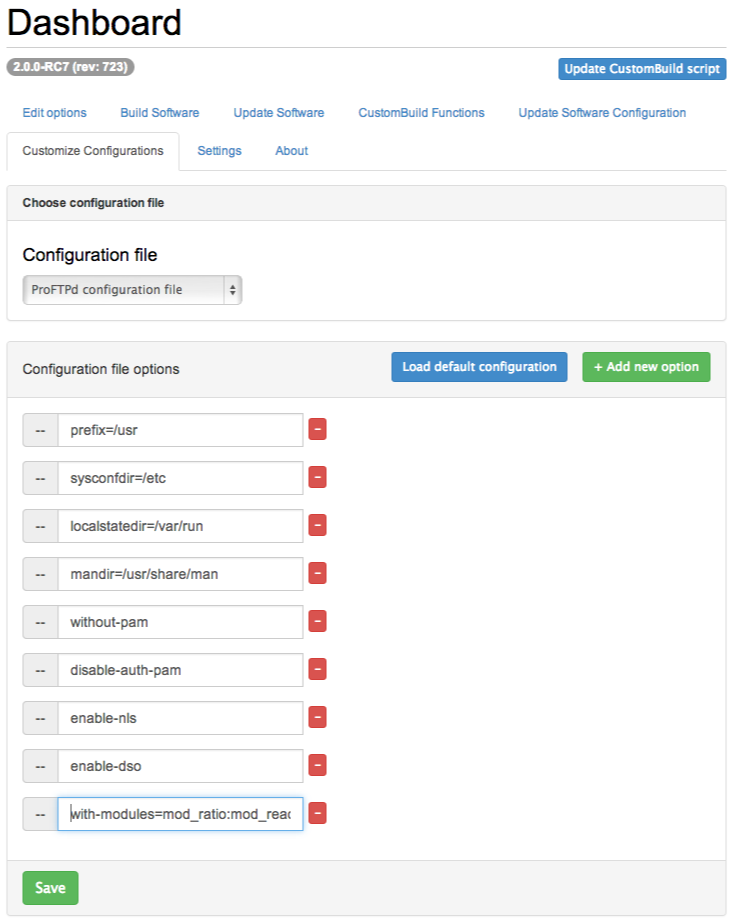Open the Configuration file dropdown
This screenshot has height=922, width=755.
pyautogui.click(x=132, y=290)
